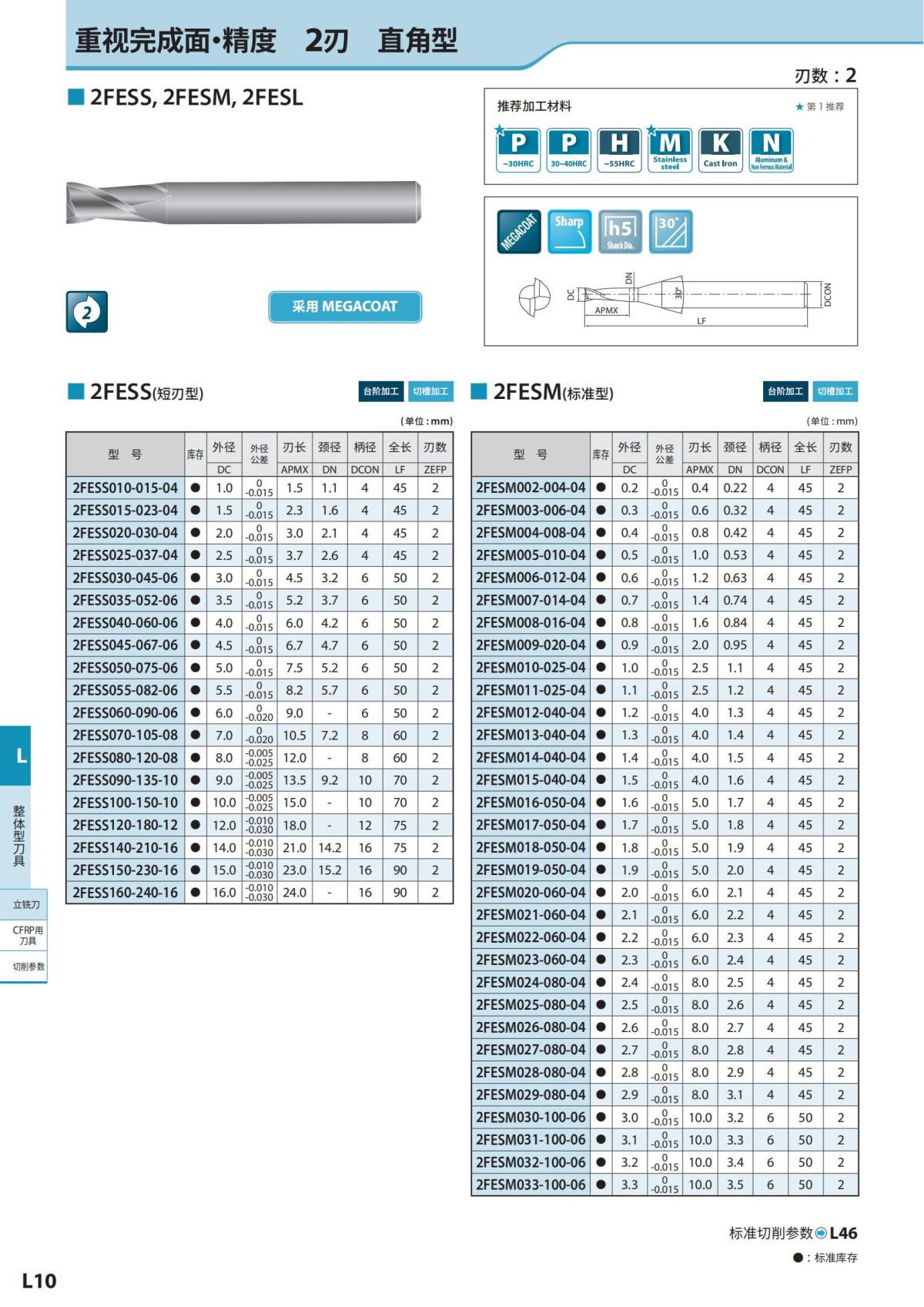Image resolution: width=924 pixels, height=1307 pixels.
Task: Click model 2FESS160-240-16
Action: (126, 893)
